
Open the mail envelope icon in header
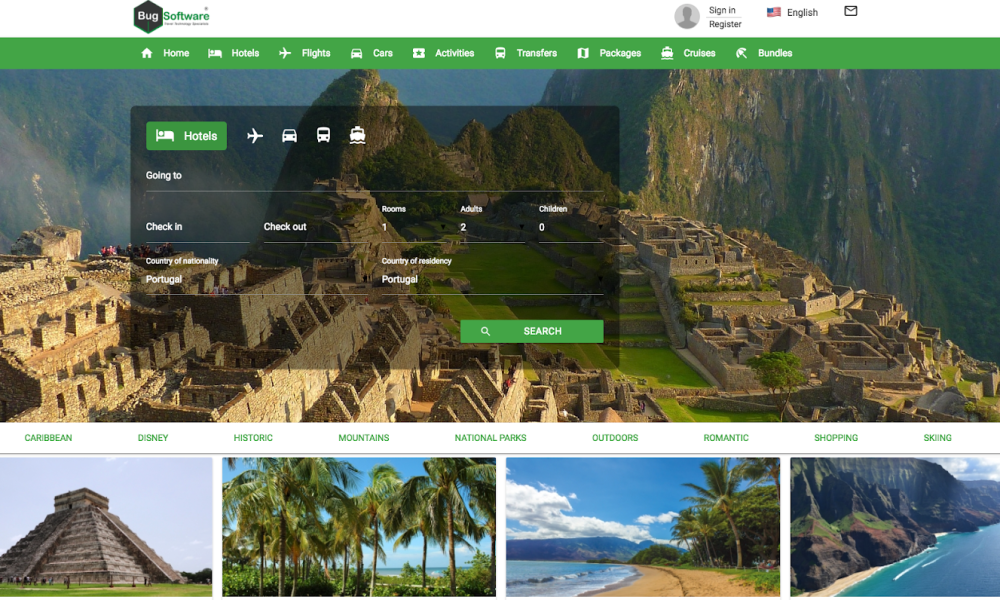[x=851, y=12]
